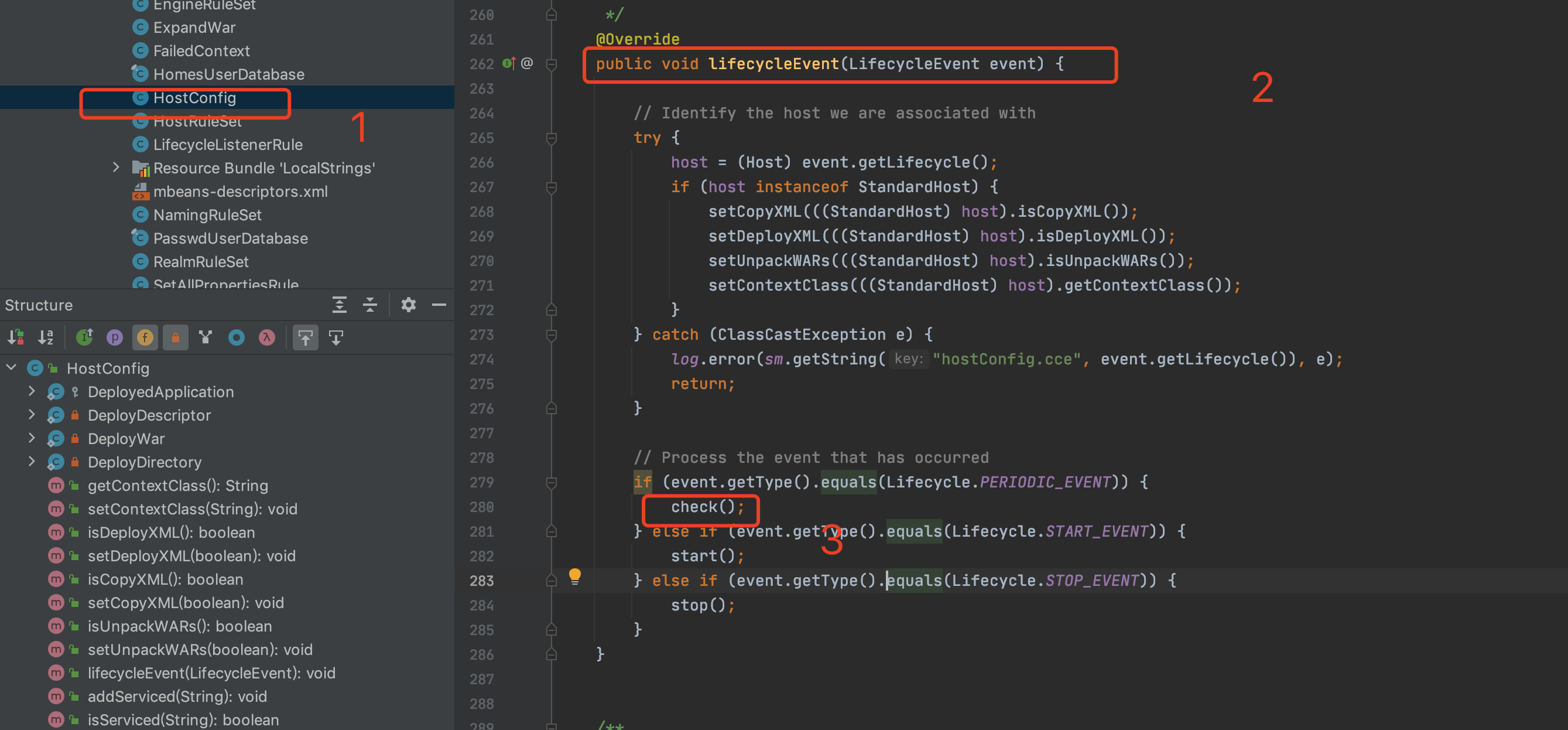Image resolution: width=1568 pixels, height=730 pixels.
Task: Toggle Show non-public lock filter
Action: 175,337
